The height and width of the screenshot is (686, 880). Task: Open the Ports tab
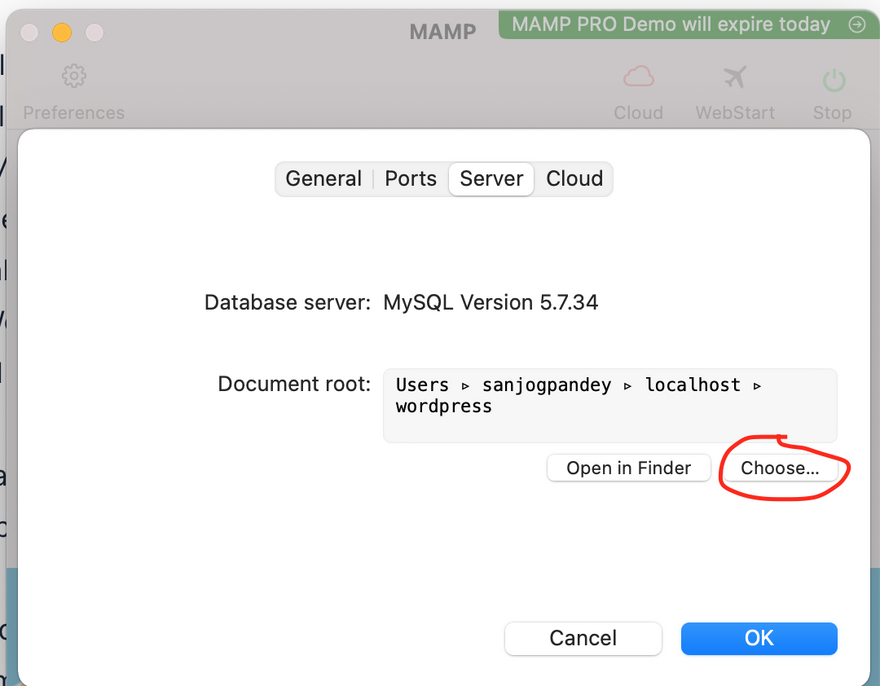(411, 179)
